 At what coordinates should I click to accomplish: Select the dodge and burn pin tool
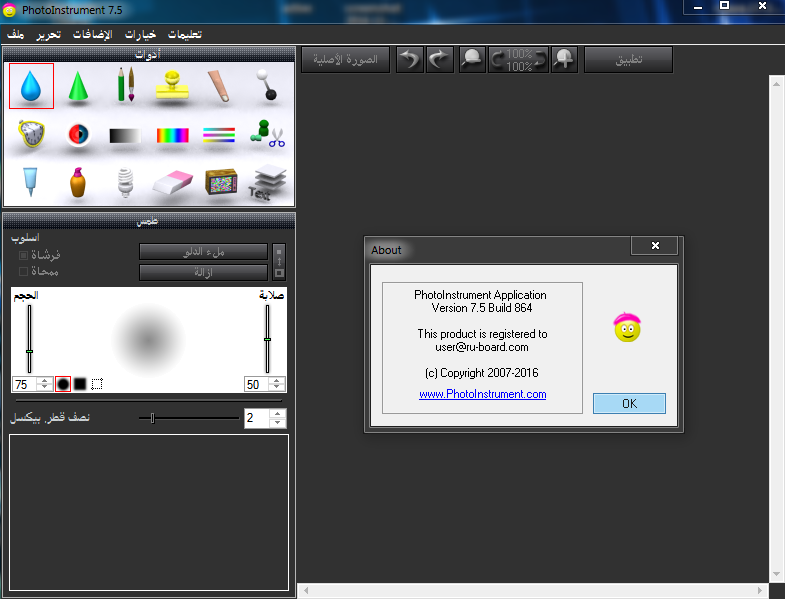[x=266, y=85]
